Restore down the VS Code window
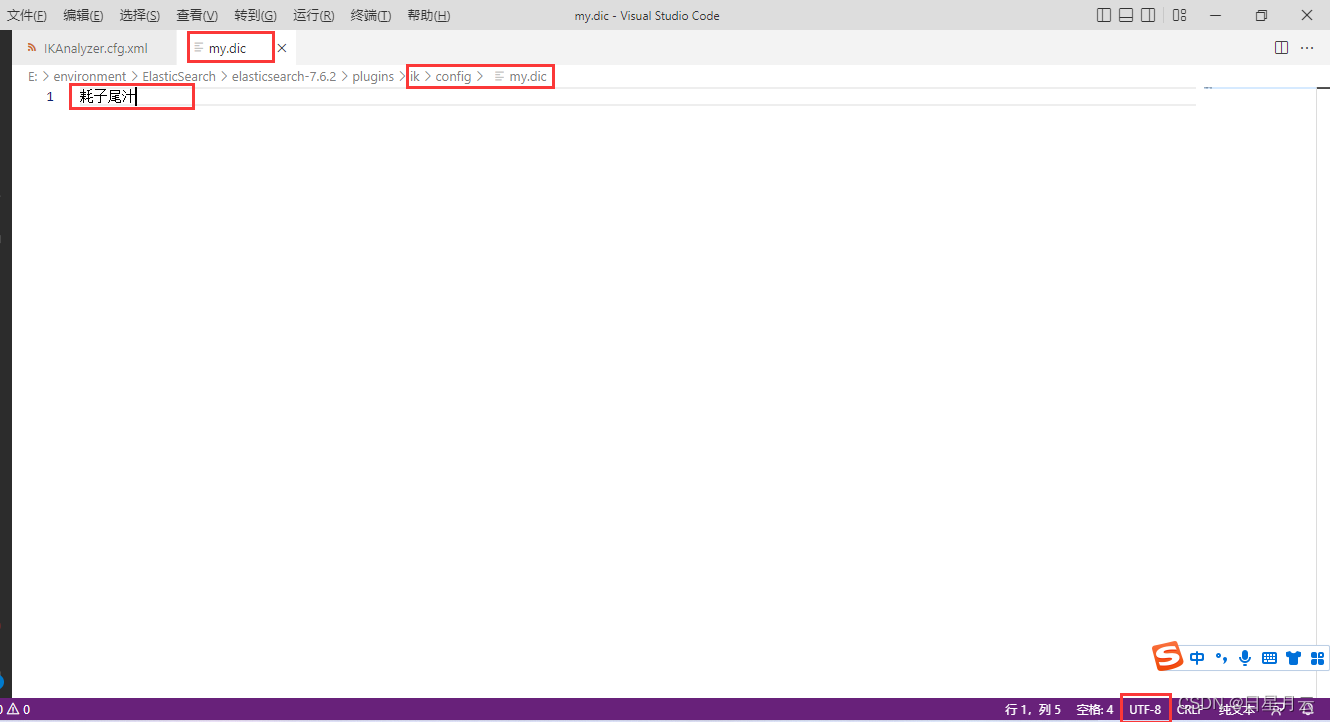 pyautogui.click(x=1262, y=15)
